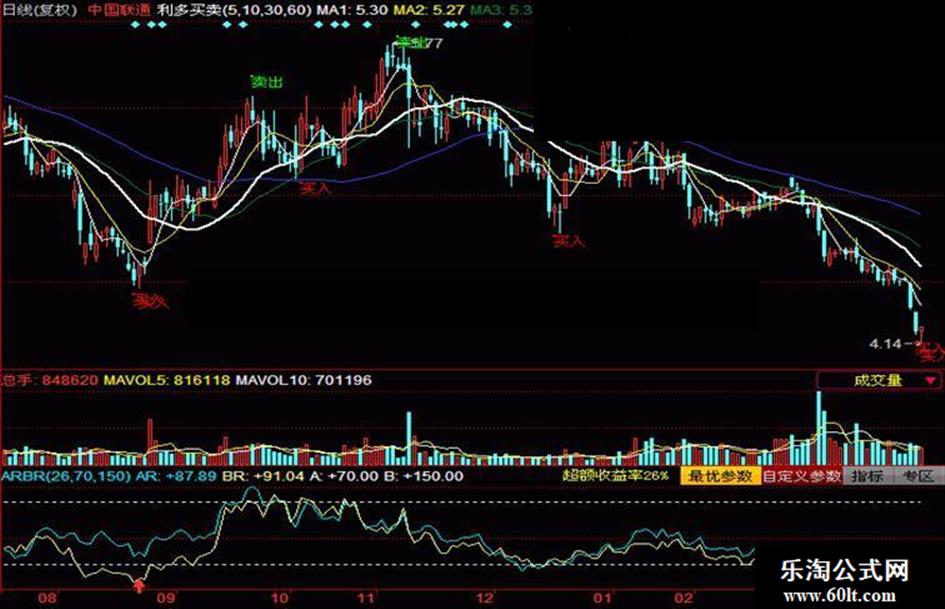The image size is (945, 609).
Task: Click the green MA3 value label
Action: coord(501,10)
